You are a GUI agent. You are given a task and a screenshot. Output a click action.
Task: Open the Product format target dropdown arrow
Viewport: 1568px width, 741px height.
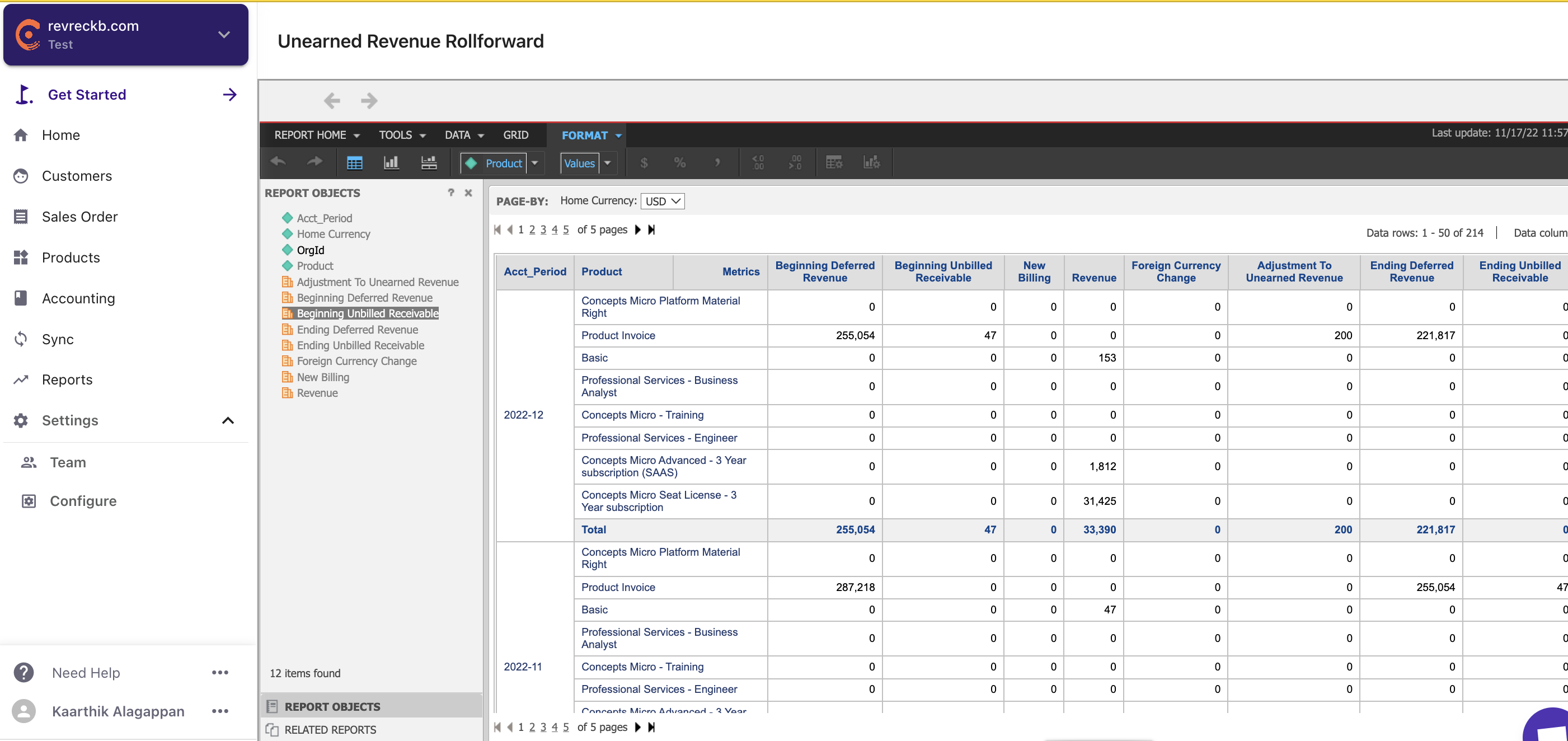tap(534, 162)
